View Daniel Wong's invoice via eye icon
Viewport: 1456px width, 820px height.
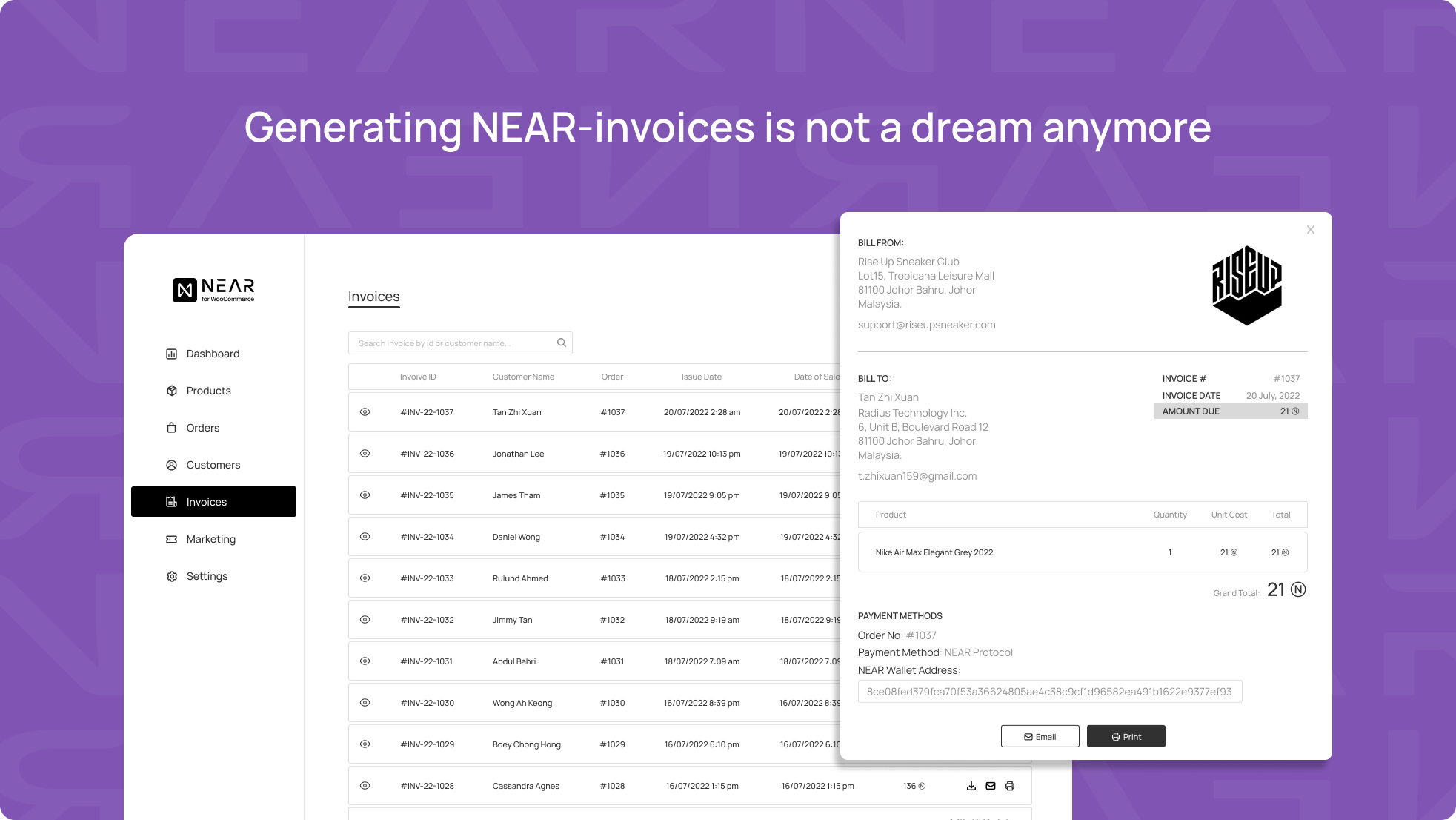pyautogui.click(x=365, y=537)
